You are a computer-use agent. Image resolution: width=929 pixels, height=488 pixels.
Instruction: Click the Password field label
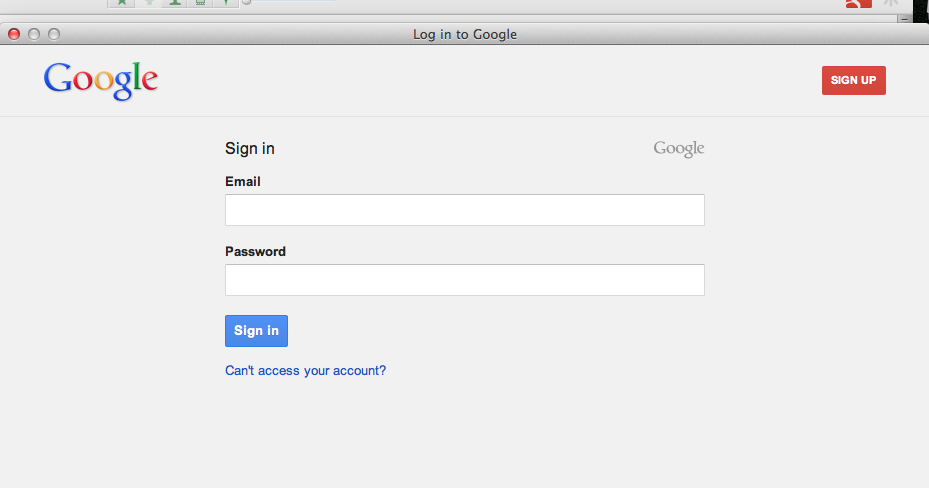click(255, 252)
